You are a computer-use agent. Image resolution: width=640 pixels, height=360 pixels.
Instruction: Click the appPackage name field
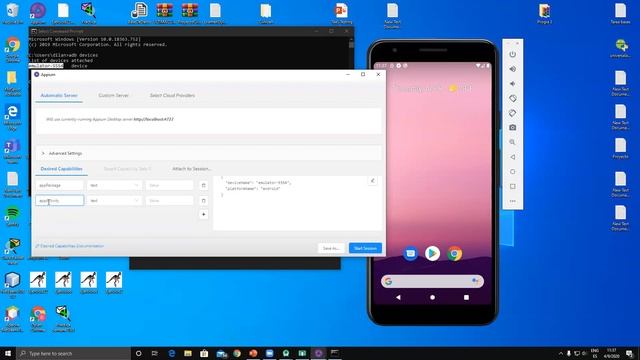point(60,185)
